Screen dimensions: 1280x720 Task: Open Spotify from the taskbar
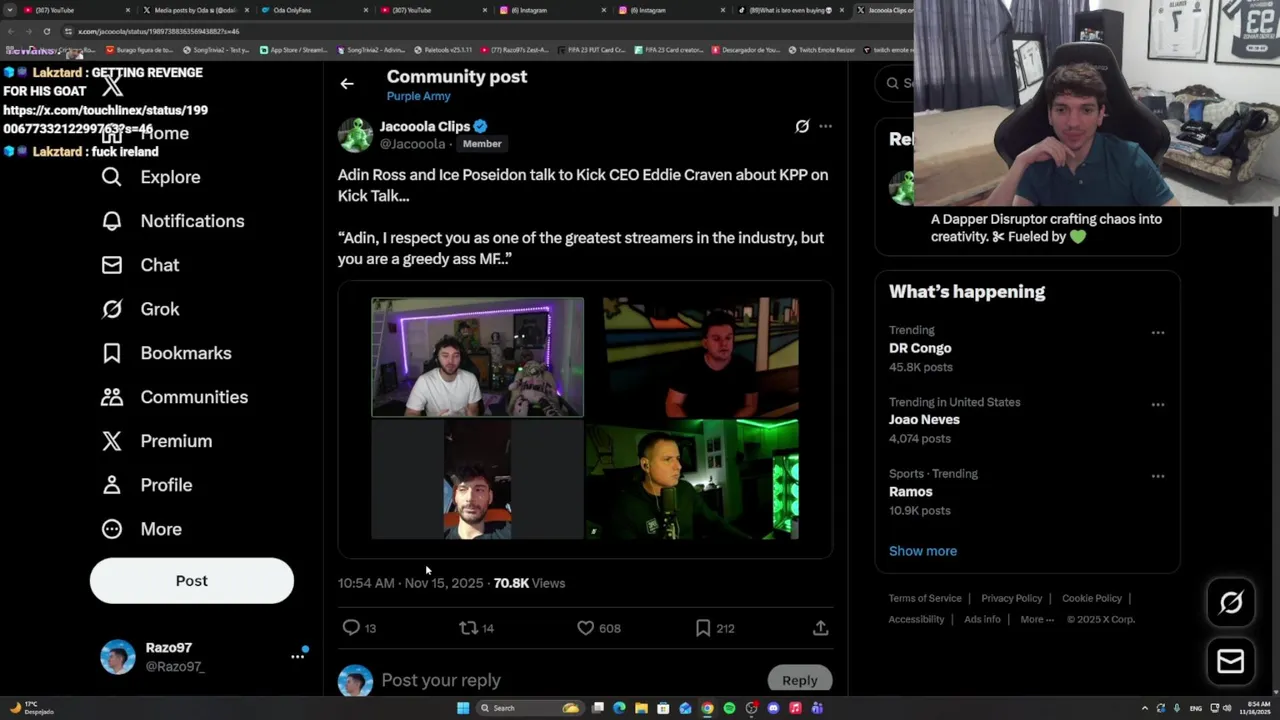tap(729, 708)
